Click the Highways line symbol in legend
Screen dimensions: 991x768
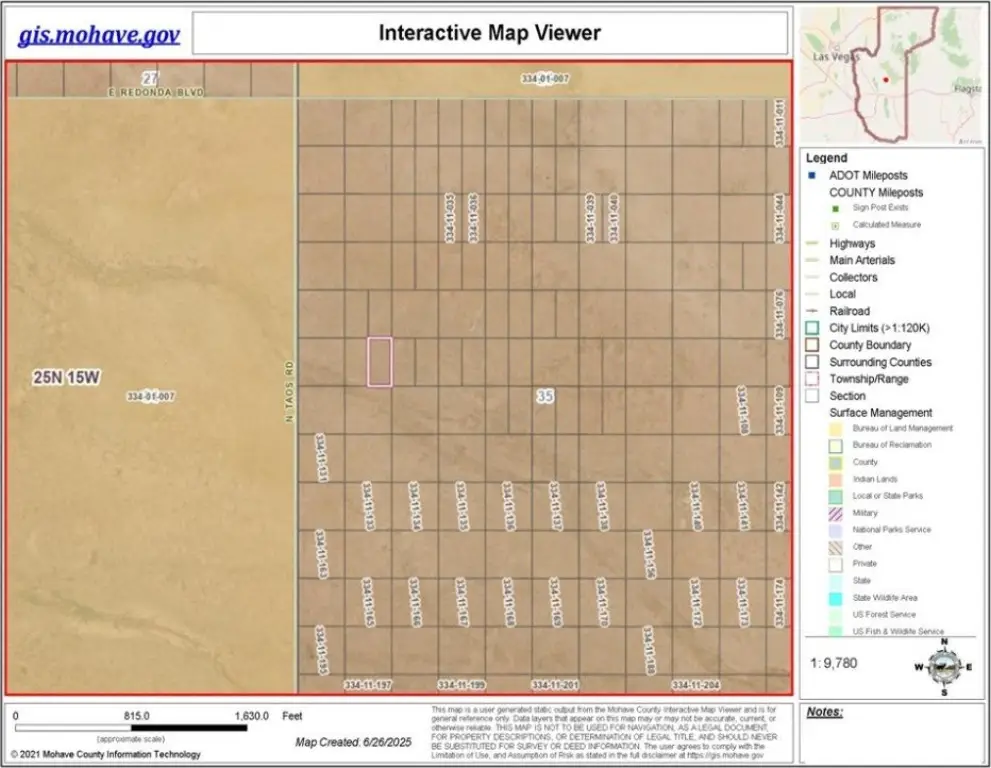[812, 244]
